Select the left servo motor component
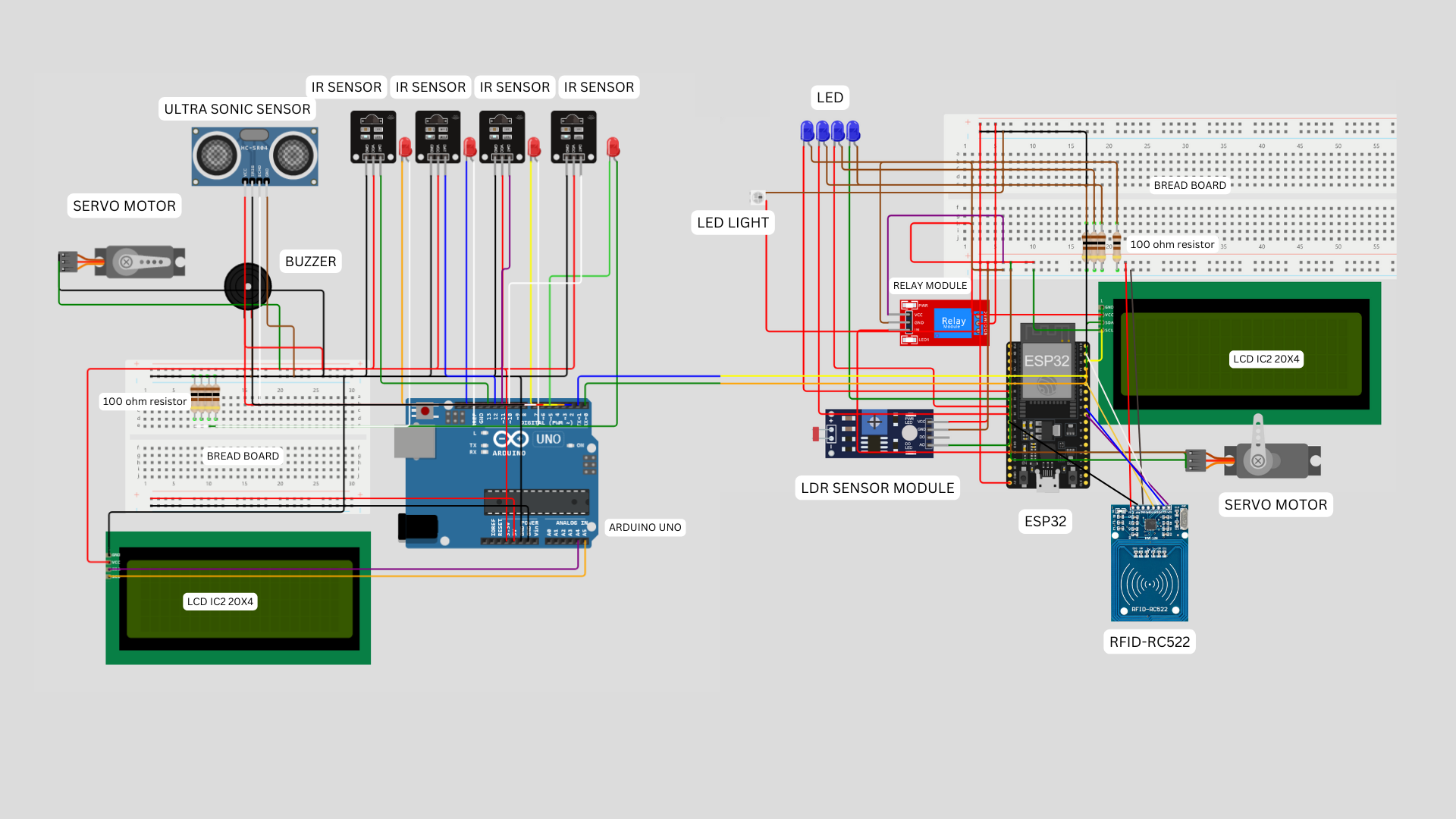 point(140,262)
